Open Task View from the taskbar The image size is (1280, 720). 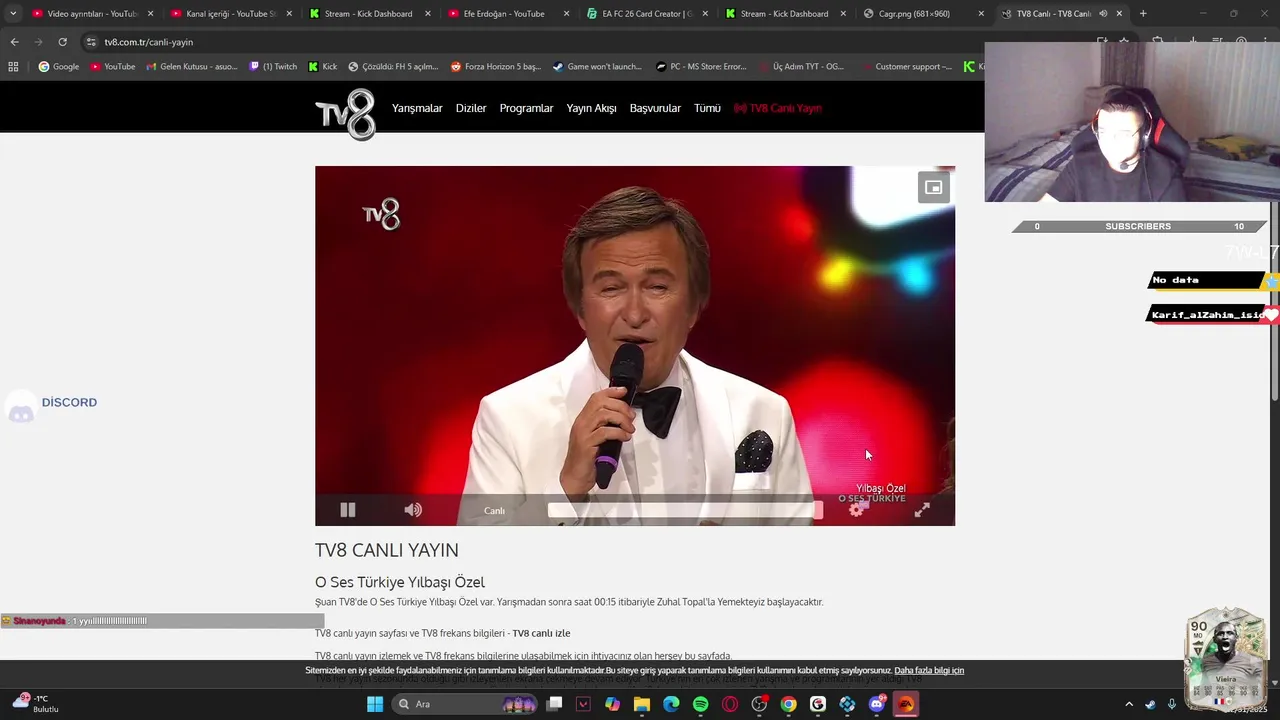click(555, 704)
